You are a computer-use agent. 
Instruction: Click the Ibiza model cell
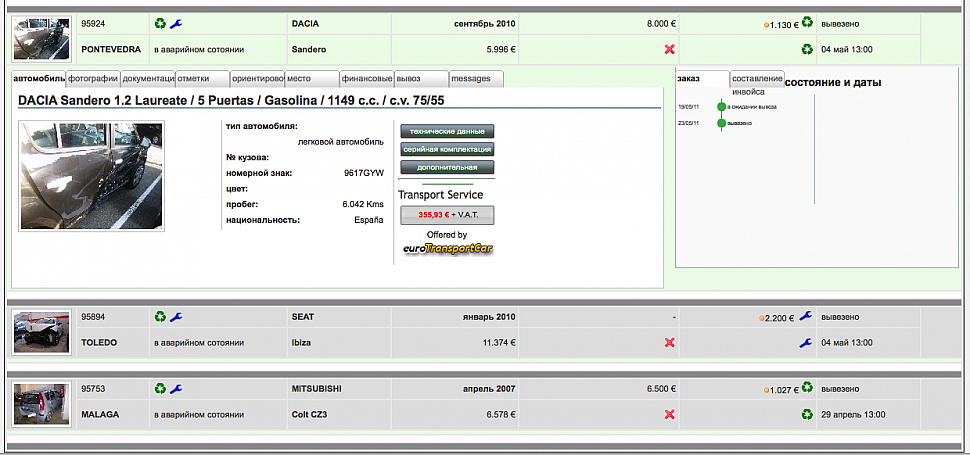click(x=339, y=342)
